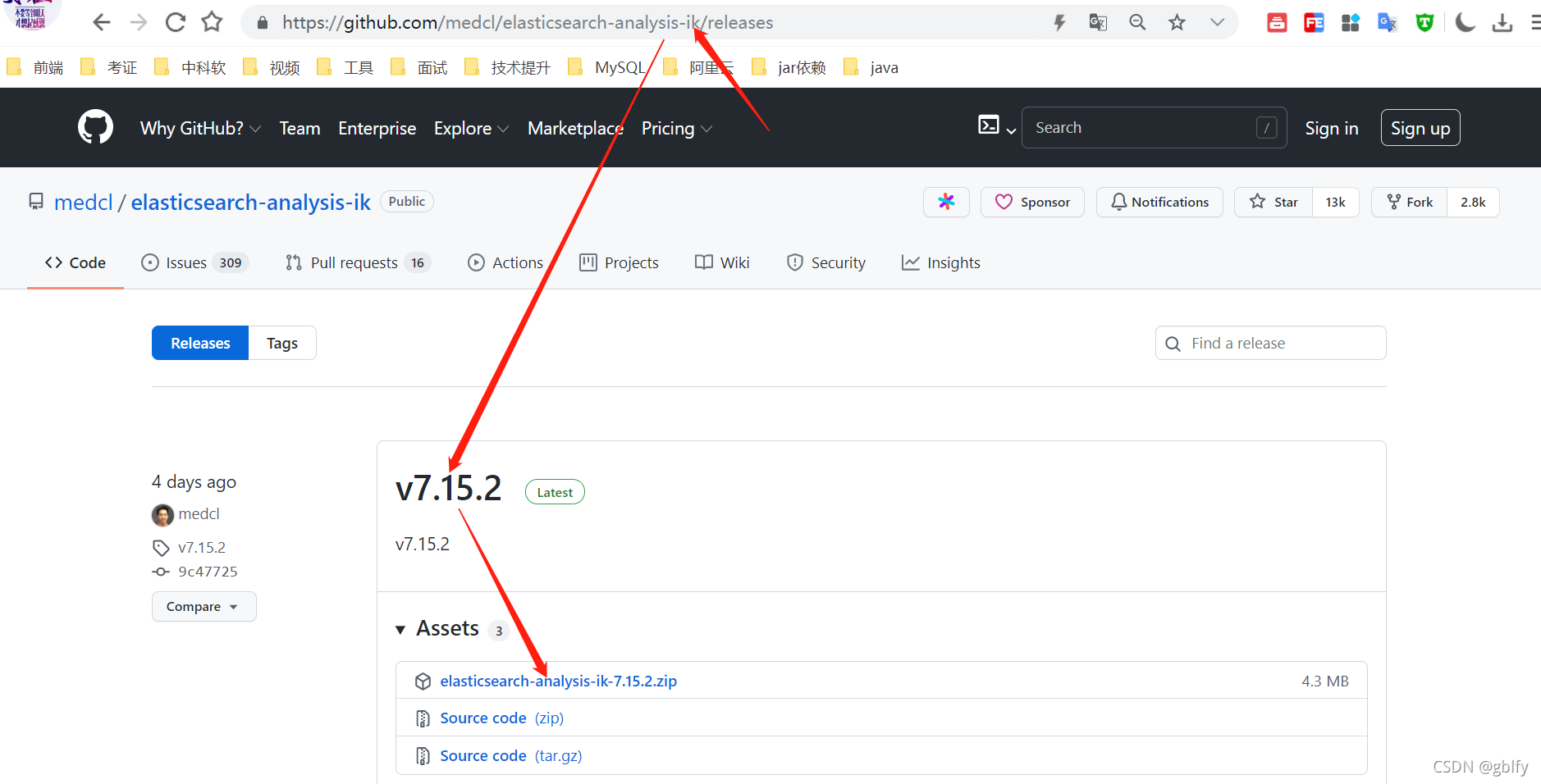Image resolution: width=1541 pixels, height=784 pixels.
Task: Switch to the Issues tab
Action: click(x=194, y=262)
